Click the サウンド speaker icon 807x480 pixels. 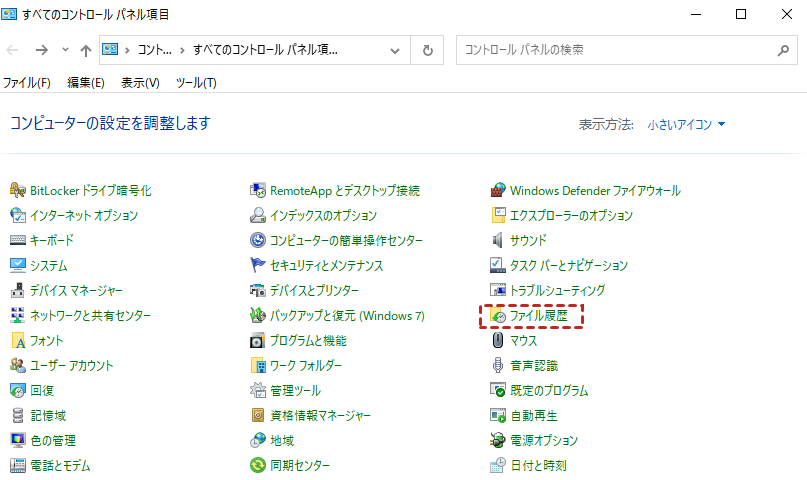click(x=498, y=240)
